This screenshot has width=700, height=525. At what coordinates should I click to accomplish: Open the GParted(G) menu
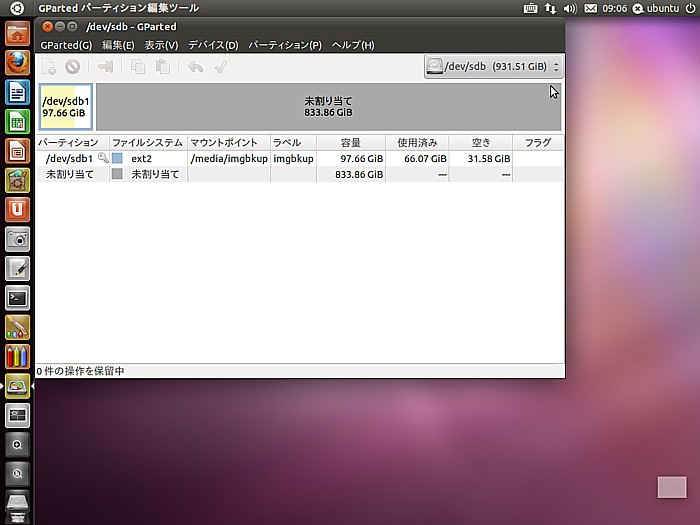(66, 45)
